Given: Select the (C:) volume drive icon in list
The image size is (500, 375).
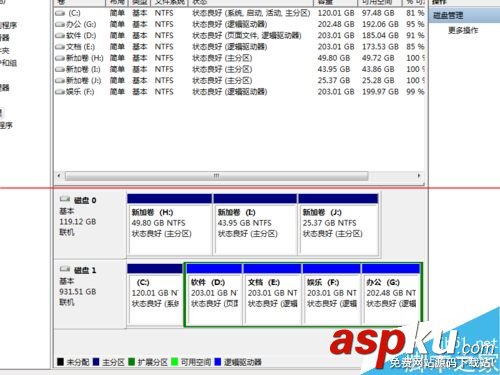Looking at the screenshot, I should 60,13.
